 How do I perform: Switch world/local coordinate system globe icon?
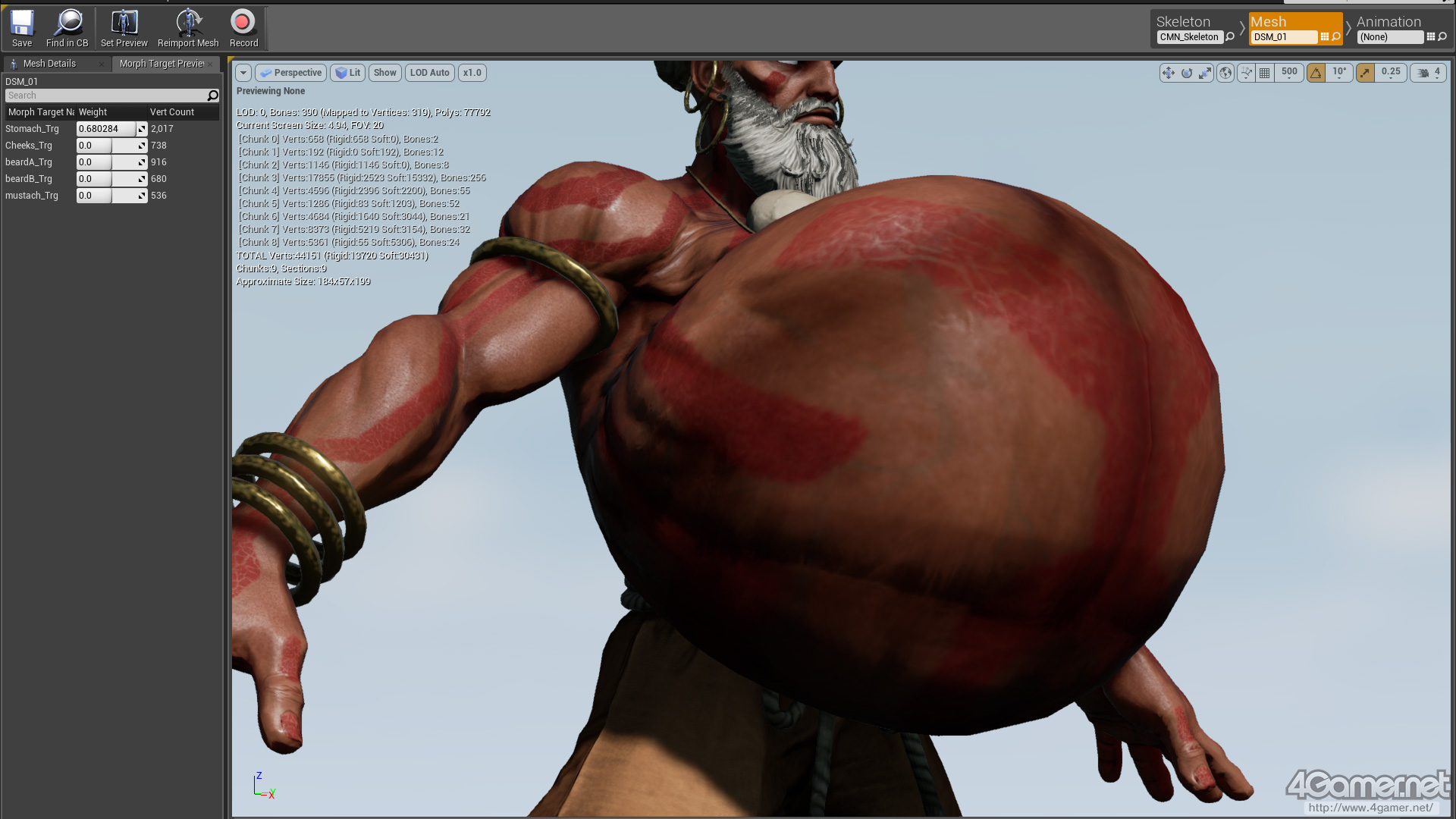[x=1225, y=73]
